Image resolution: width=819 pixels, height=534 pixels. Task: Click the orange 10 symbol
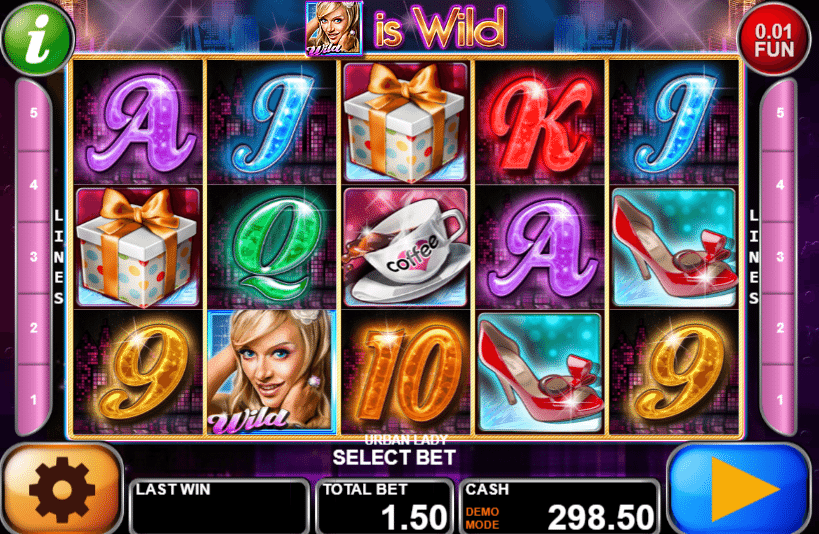[x=406, y=372]
